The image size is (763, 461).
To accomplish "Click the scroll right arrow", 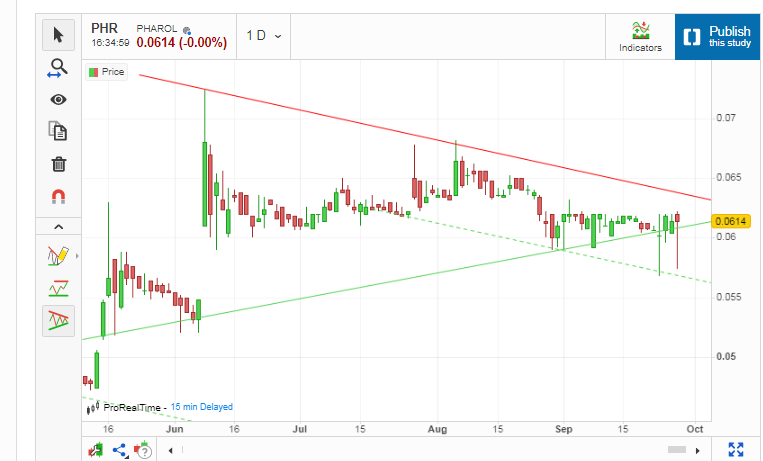I will point(697,450).
